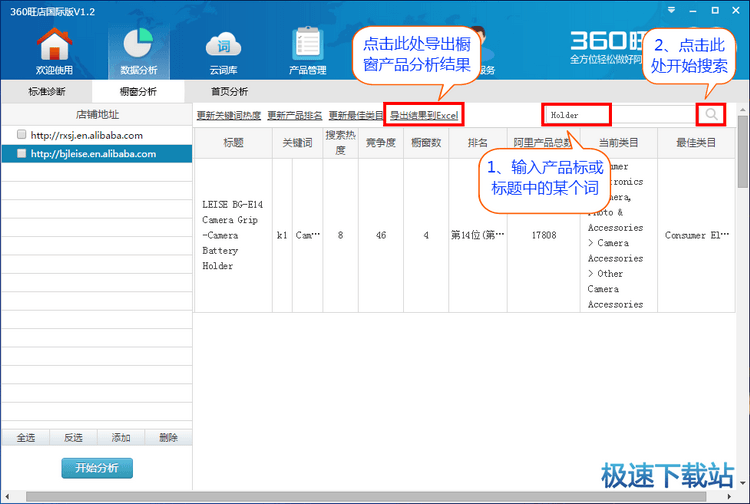Minimize the 360旺店 window
This screenshot has width=750, height=504.
click(x=693, y=11)
